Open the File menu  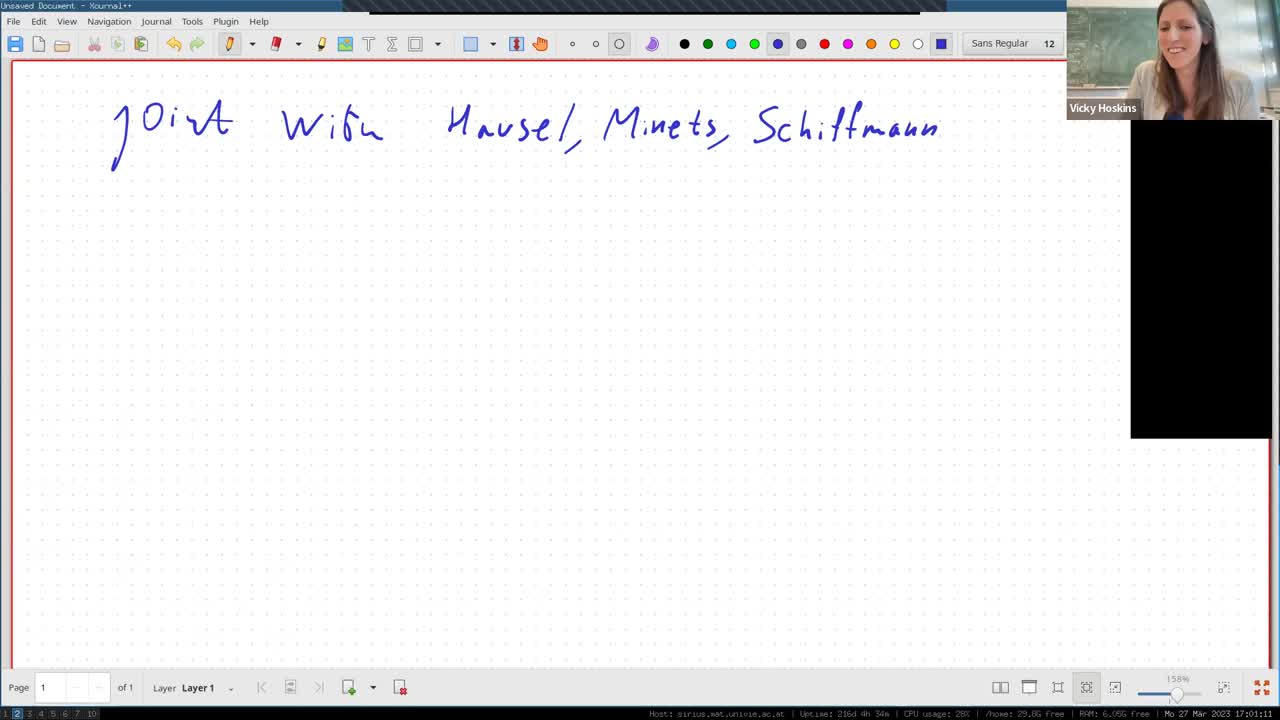pos(14,21)
